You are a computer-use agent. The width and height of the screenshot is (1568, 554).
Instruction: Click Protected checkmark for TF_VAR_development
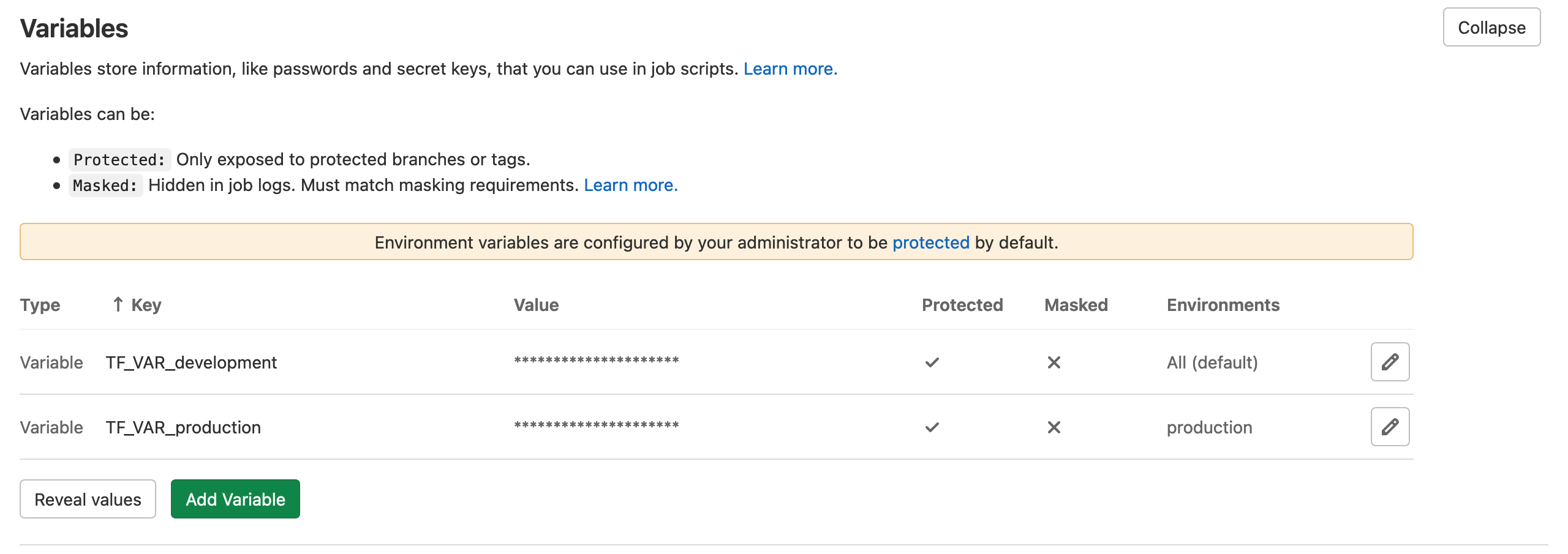coord(932,362)
